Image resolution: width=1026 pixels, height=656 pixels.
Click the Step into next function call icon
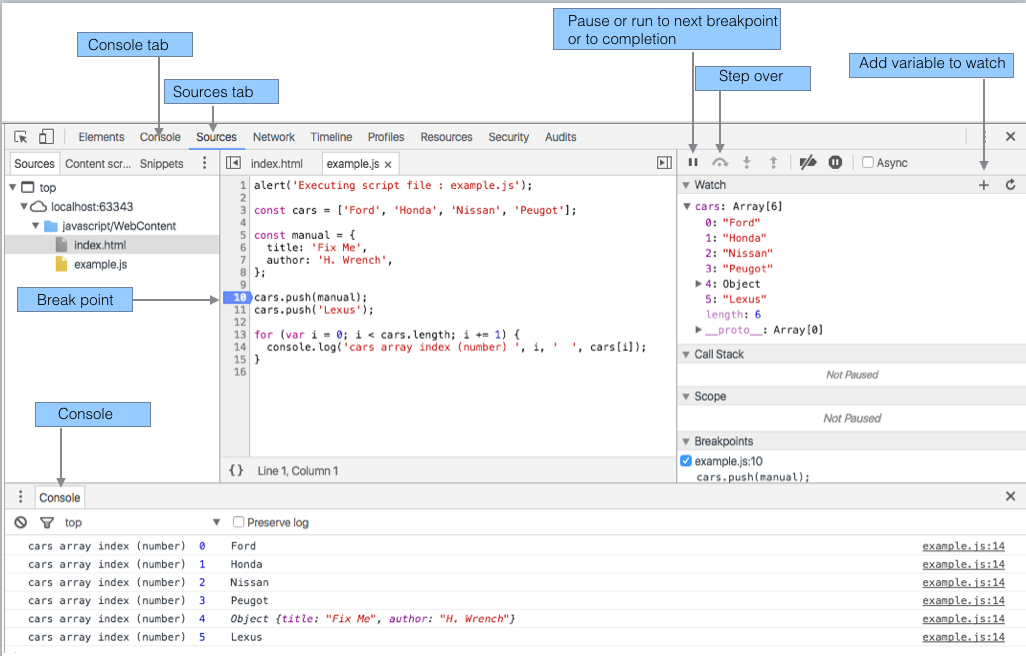pyautogui.click(x=745, y=162)
